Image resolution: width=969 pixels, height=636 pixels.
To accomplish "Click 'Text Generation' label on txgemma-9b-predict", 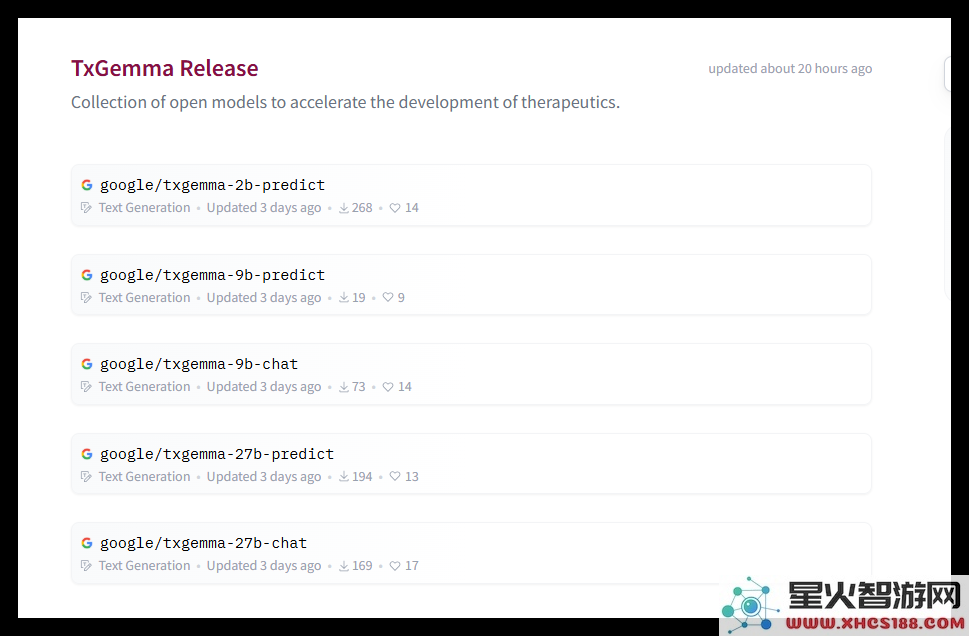I will tap(145, 297).
